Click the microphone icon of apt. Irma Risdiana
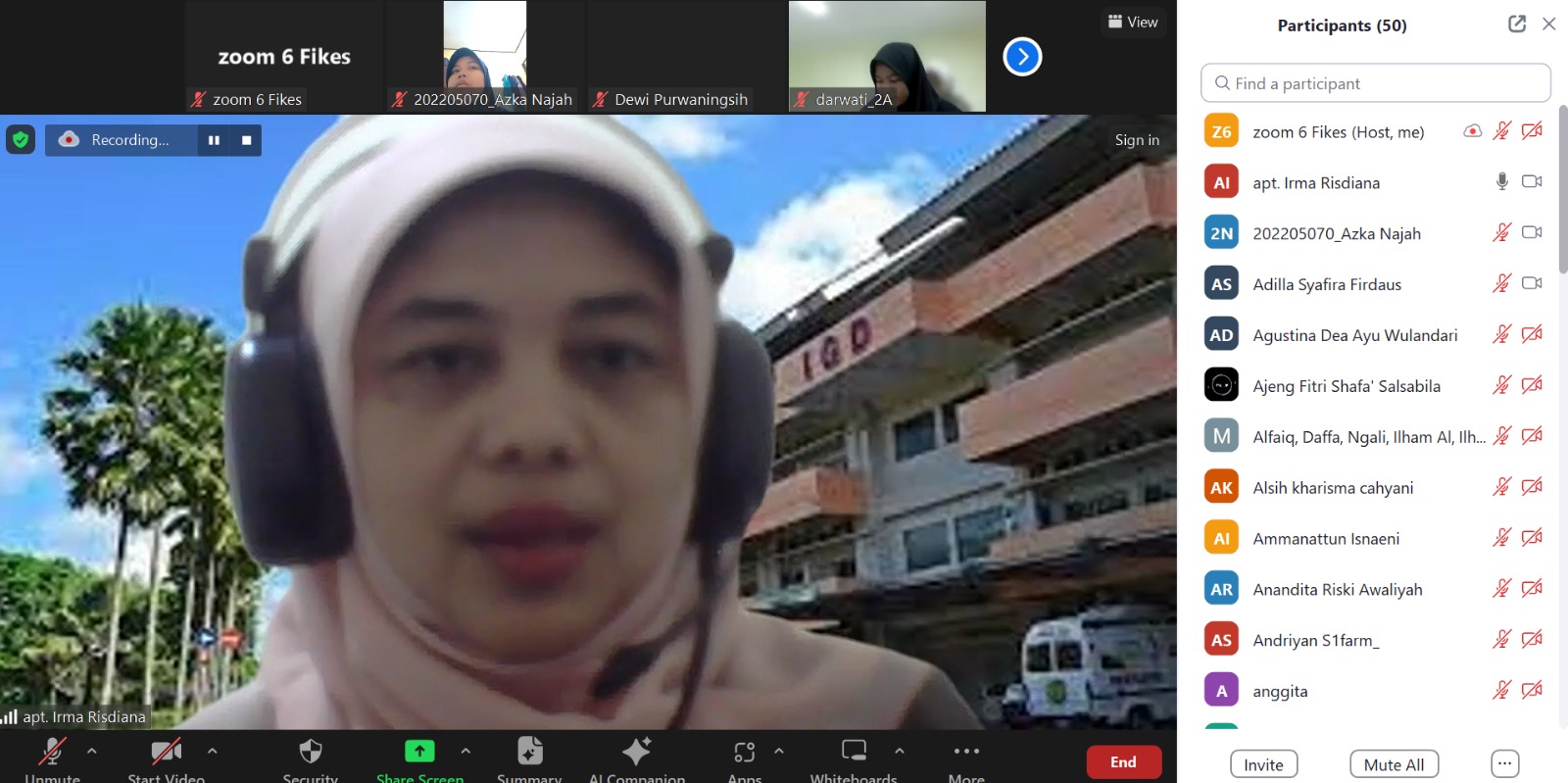This screenshot has height=783, width=1568. [1502, 181]
